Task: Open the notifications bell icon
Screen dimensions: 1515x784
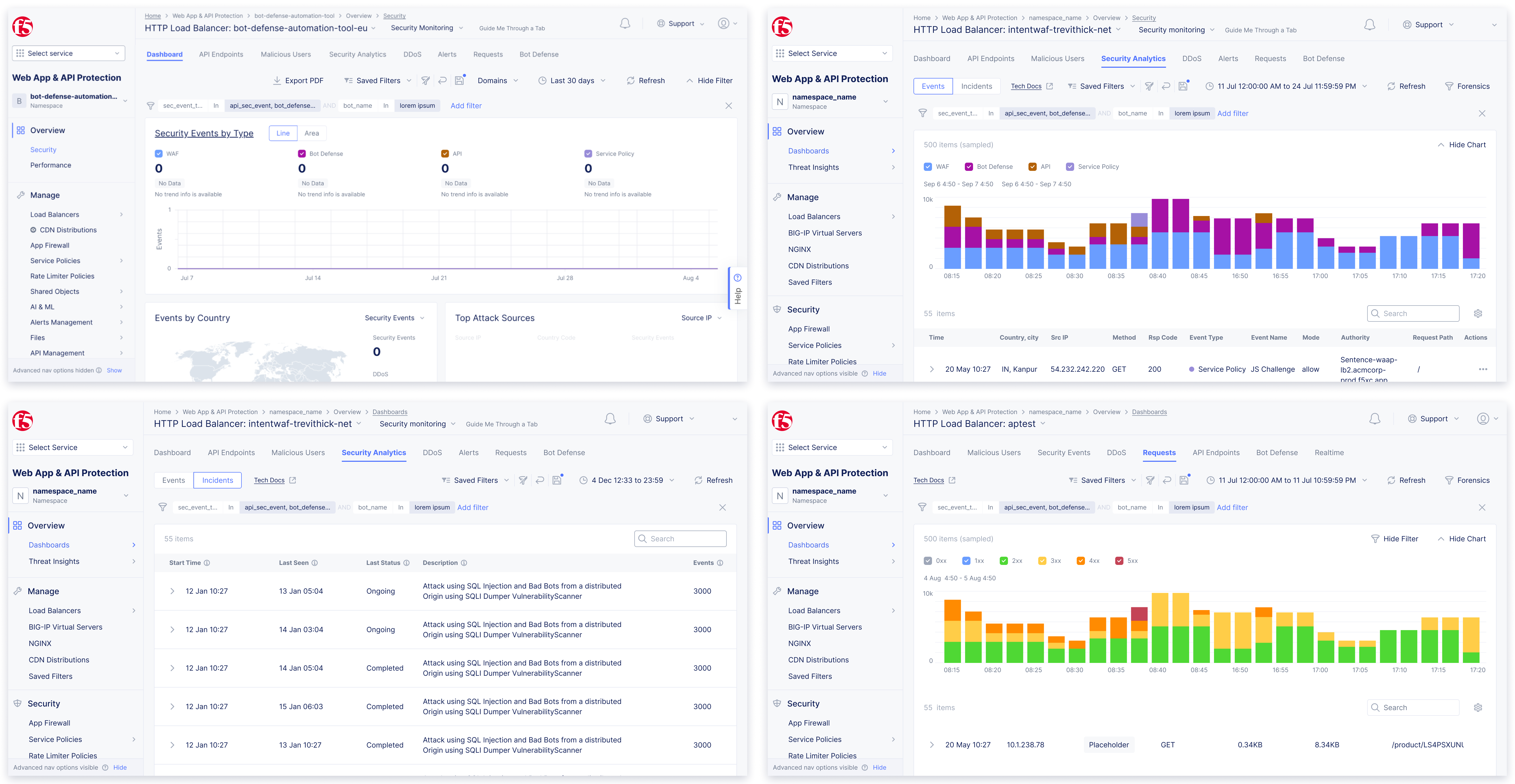Action: coord(625,24)
